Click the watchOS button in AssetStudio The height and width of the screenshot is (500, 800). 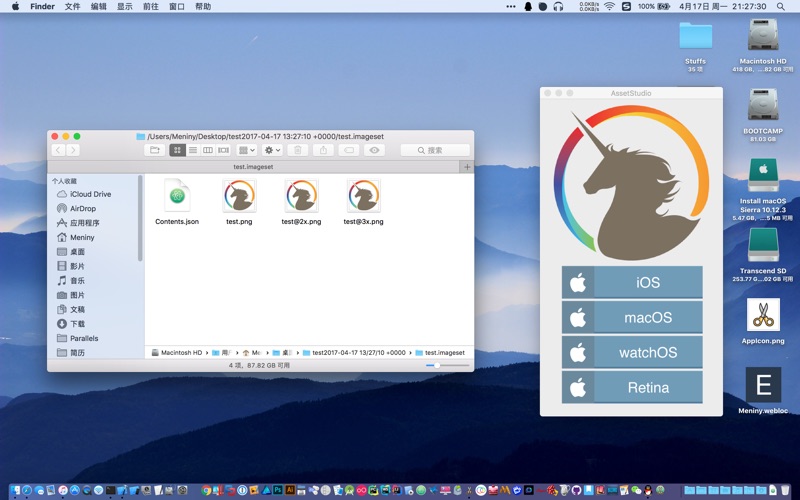point(632,352)
